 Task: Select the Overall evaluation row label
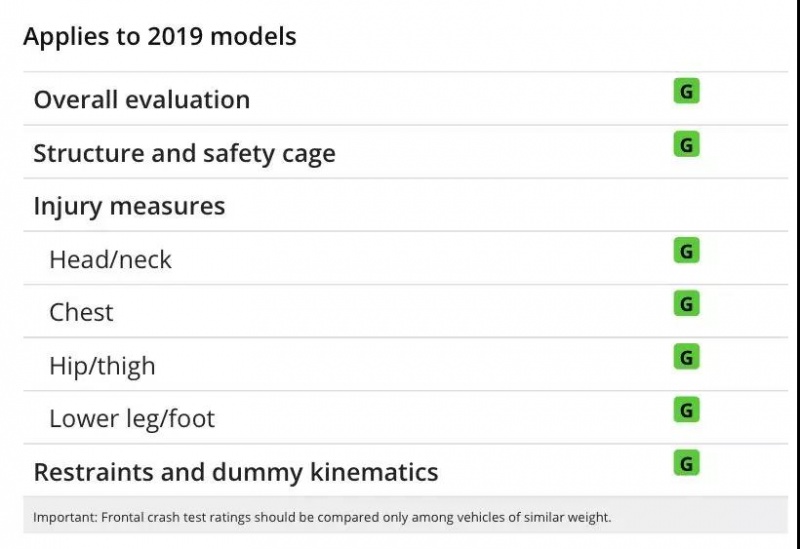pyautogui.click(x=141, y=100)
